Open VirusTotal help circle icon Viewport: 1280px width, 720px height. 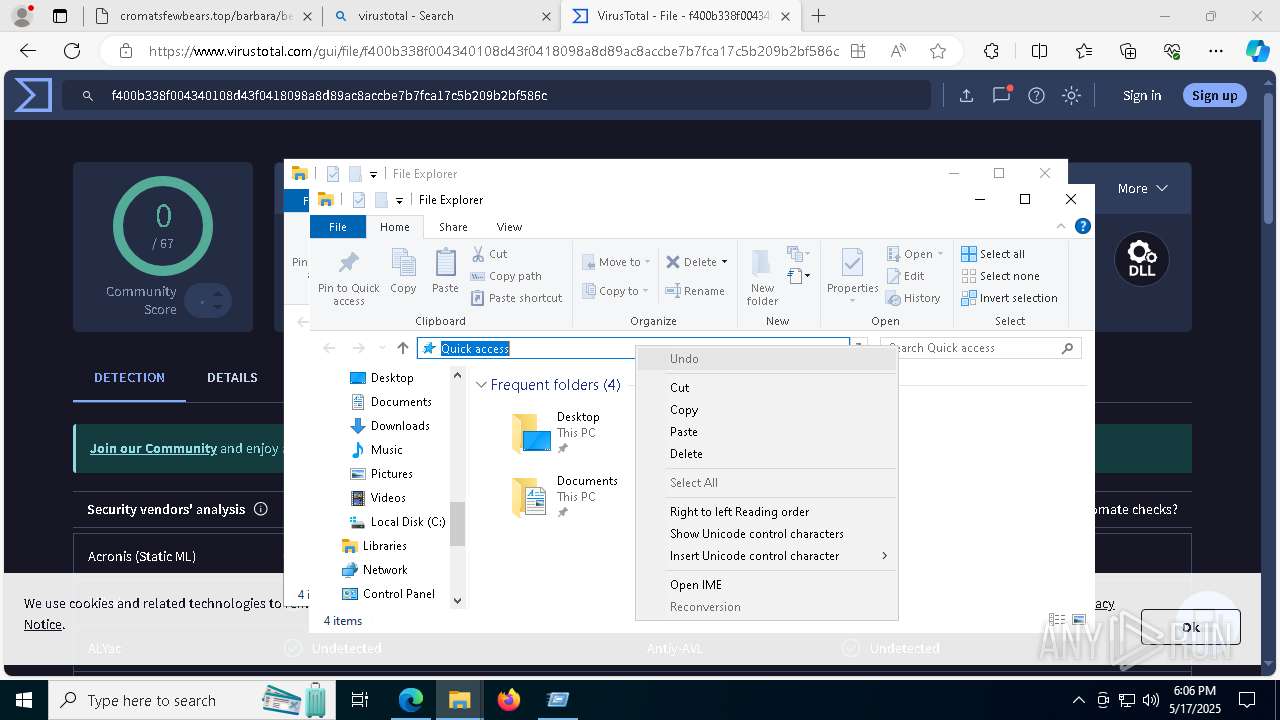(1036, 96)
